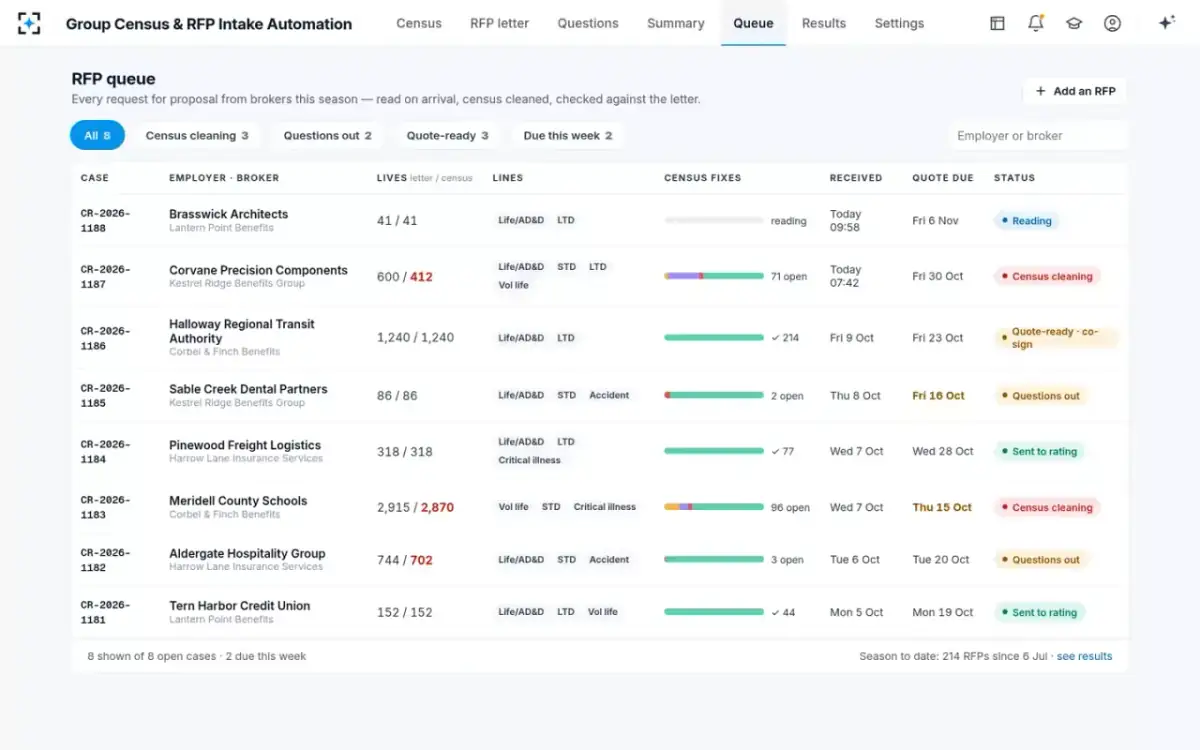The image size is (1200, 750).
Task: Click case number CR-2026-1188
Action: click(105, 220)
